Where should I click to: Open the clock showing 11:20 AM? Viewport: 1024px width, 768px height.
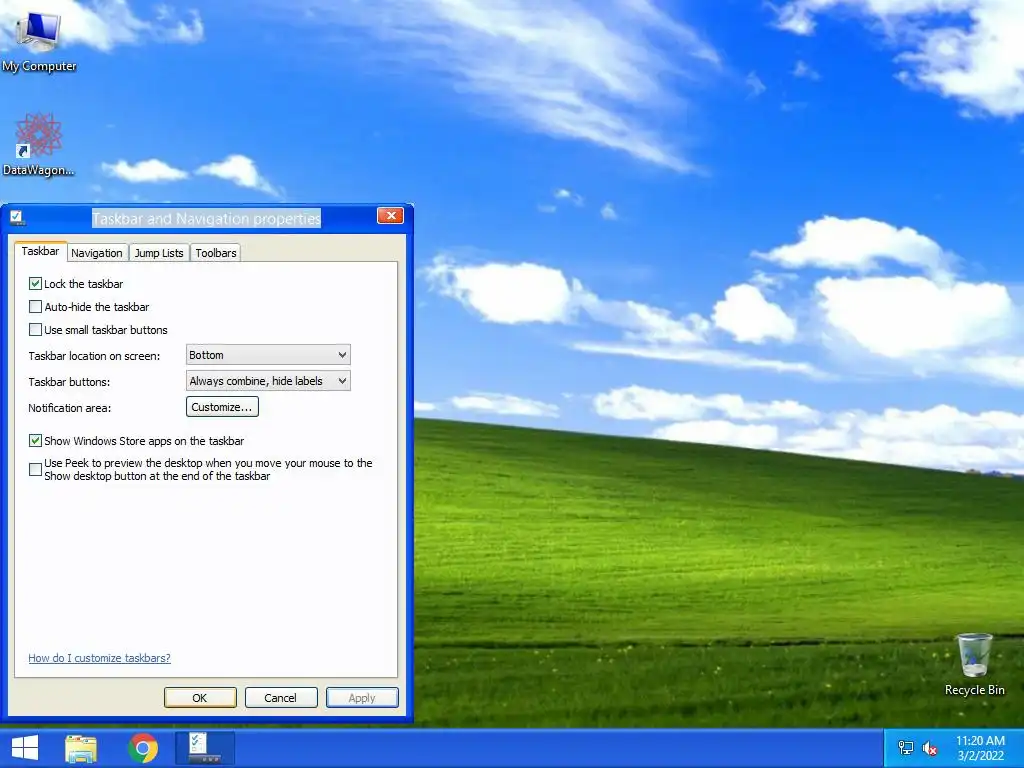980,748
